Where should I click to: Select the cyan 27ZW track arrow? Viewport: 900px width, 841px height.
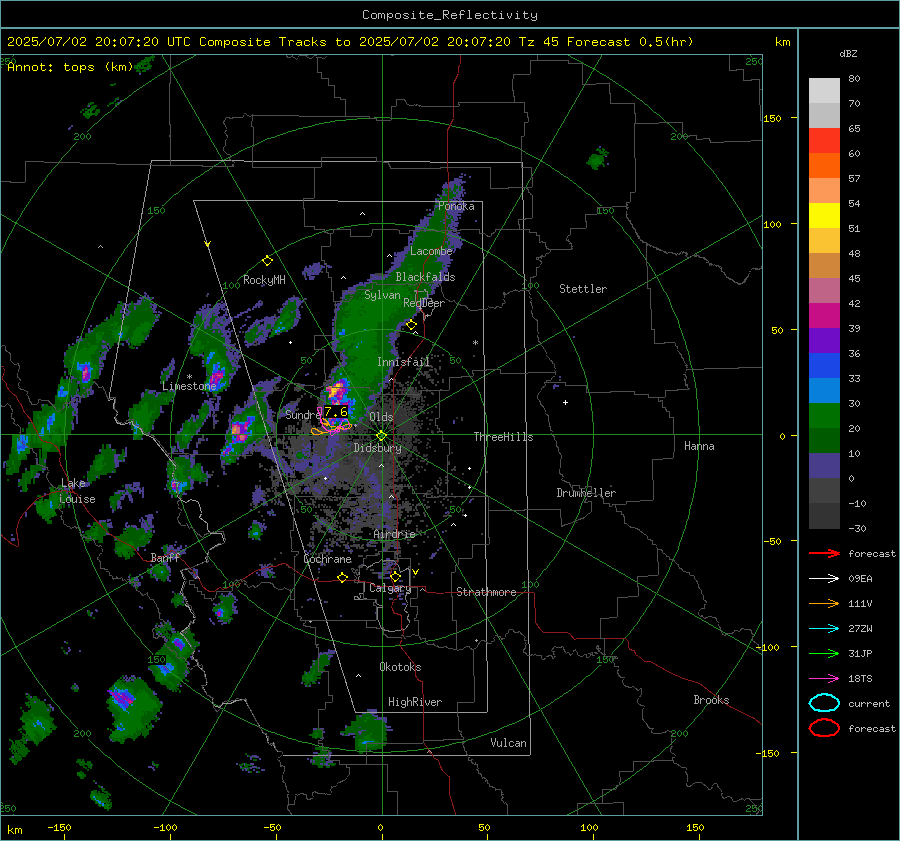(824, 629)
